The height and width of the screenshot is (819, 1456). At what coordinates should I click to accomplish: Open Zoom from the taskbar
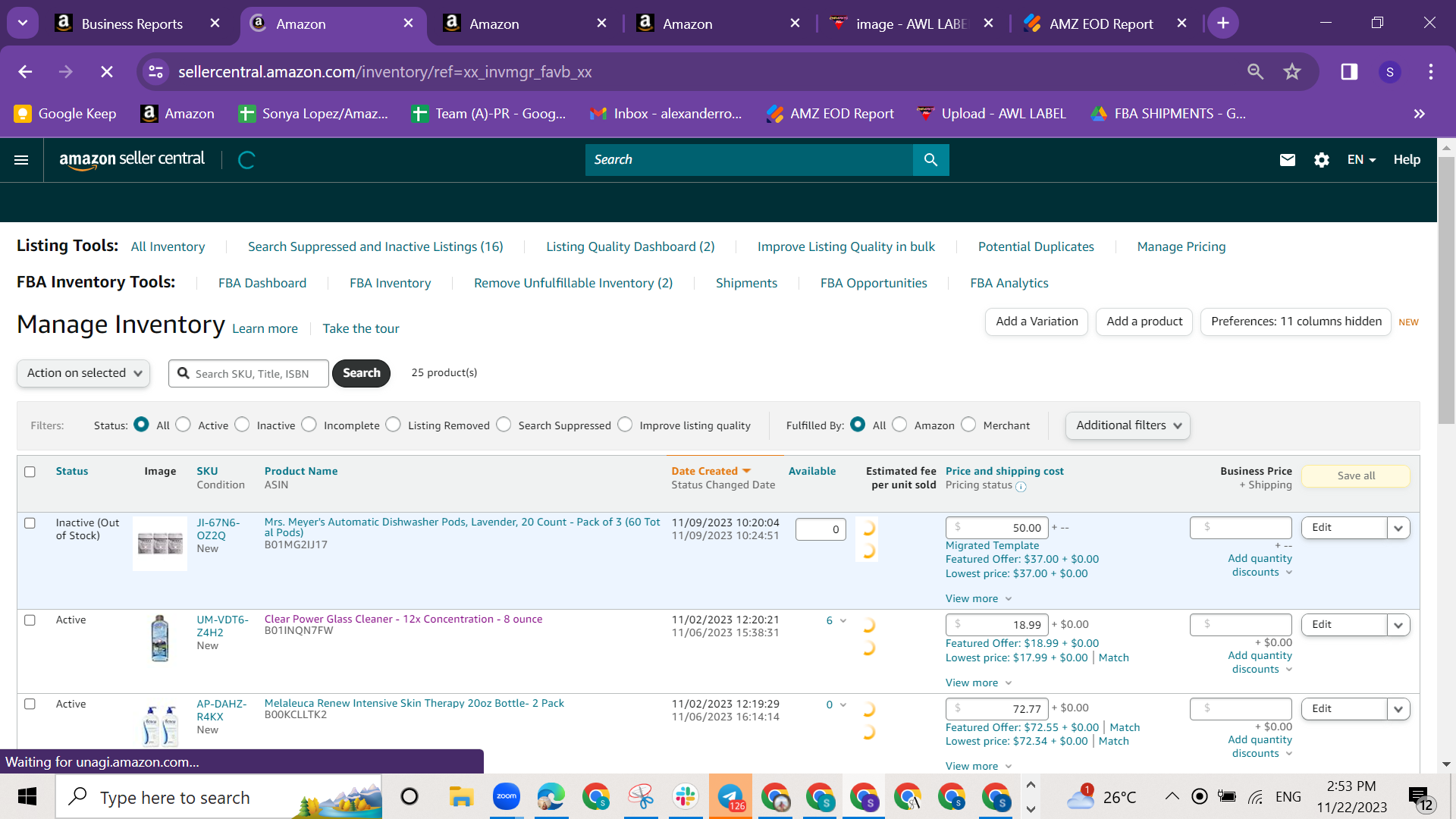[x=506, y=797]
